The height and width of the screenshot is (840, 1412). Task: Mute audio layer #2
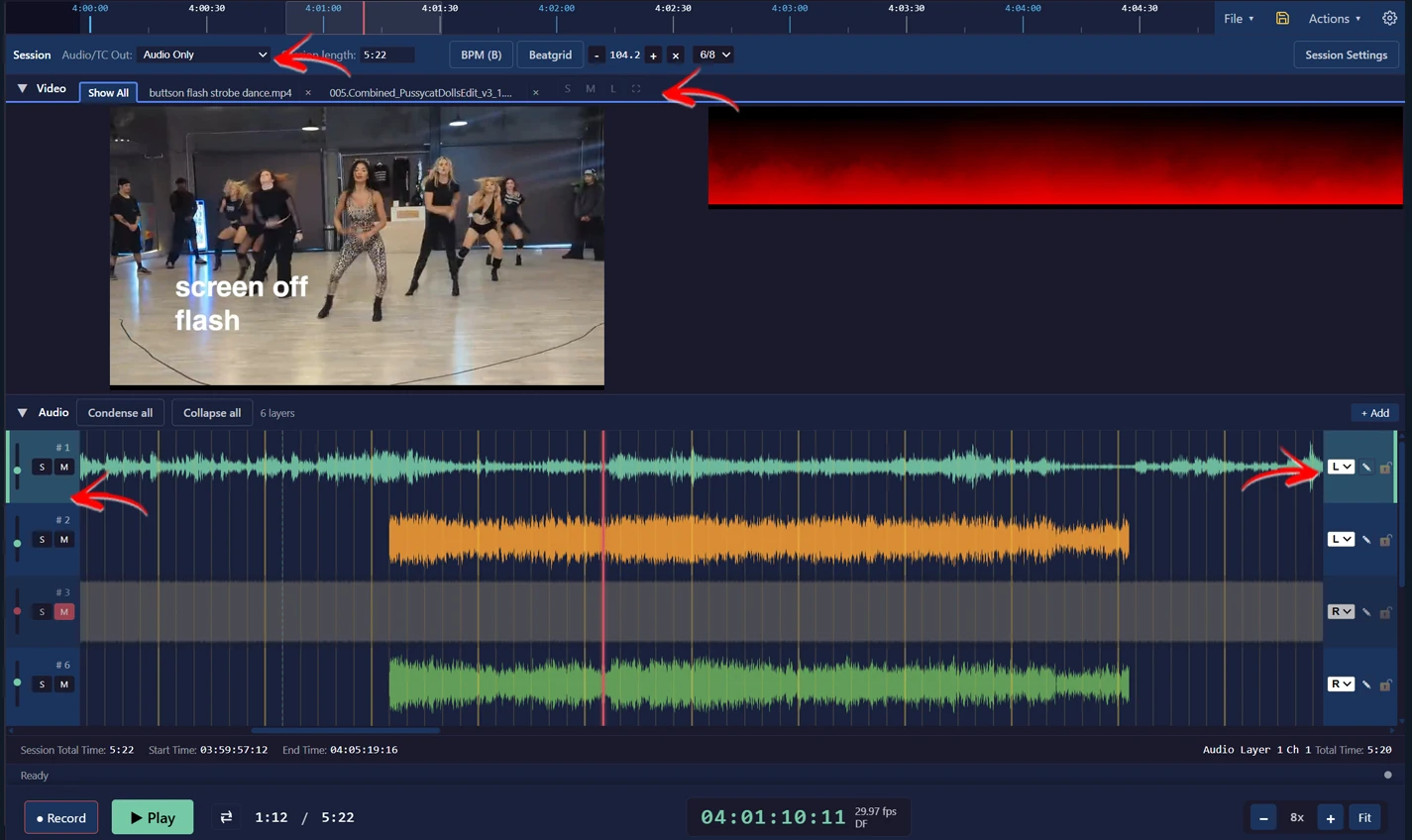click(x=64, y=539)
